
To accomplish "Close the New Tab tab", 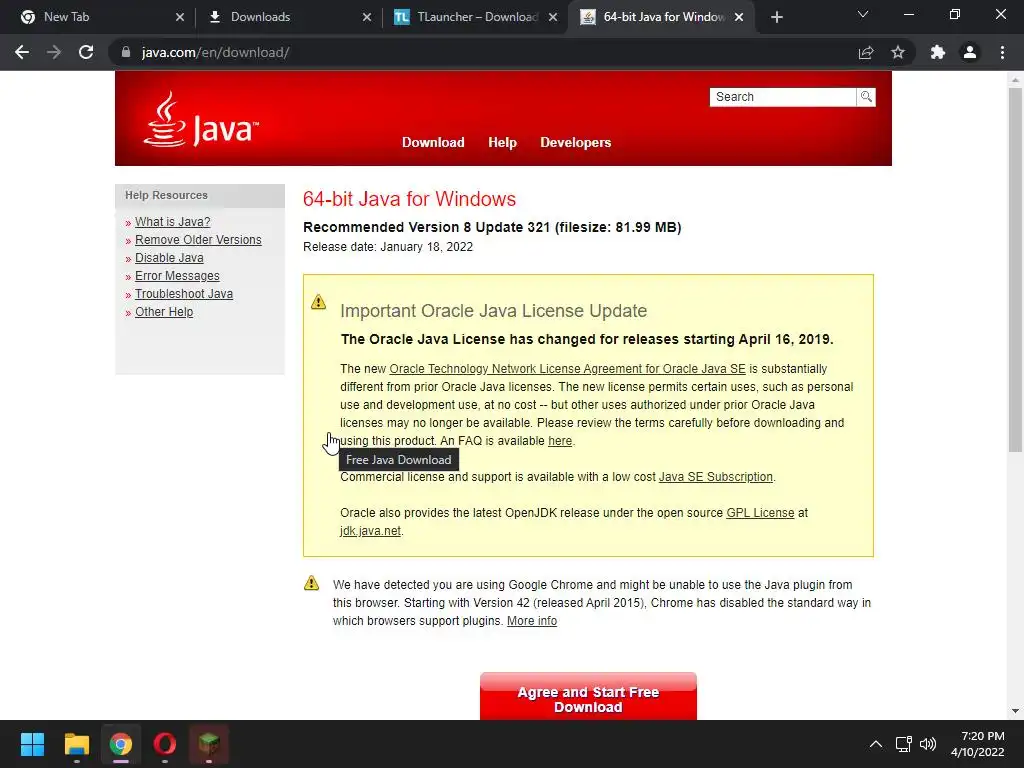I will 180,17.
